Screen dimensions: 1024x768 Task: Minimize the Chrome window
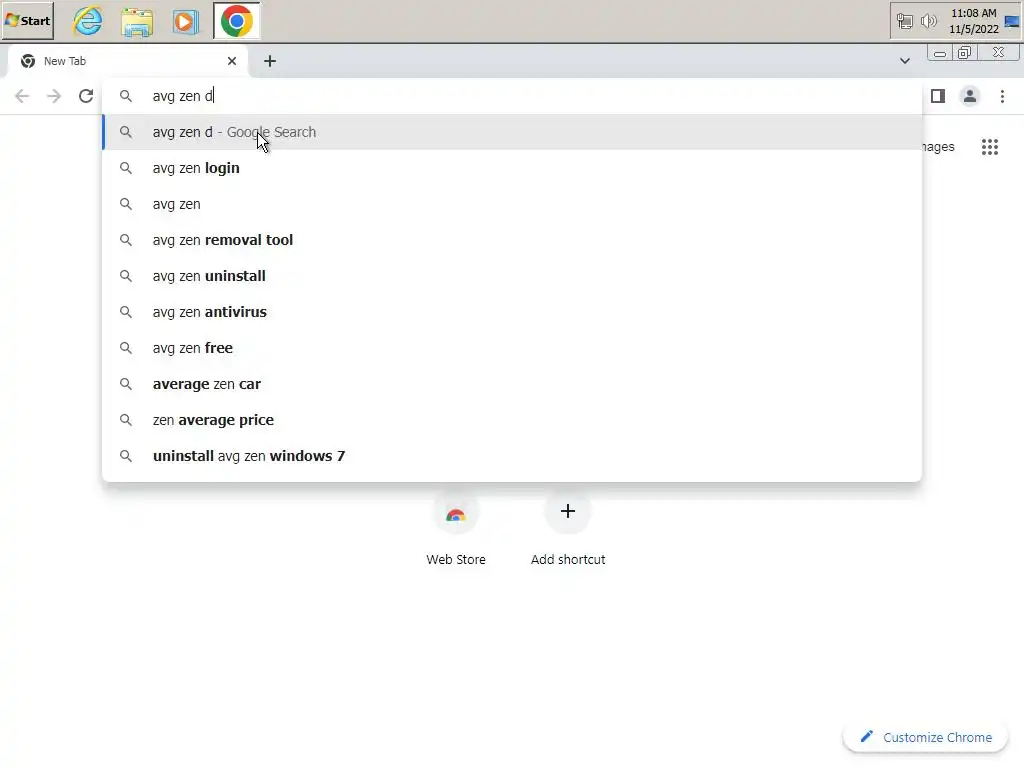click(940, 54)
